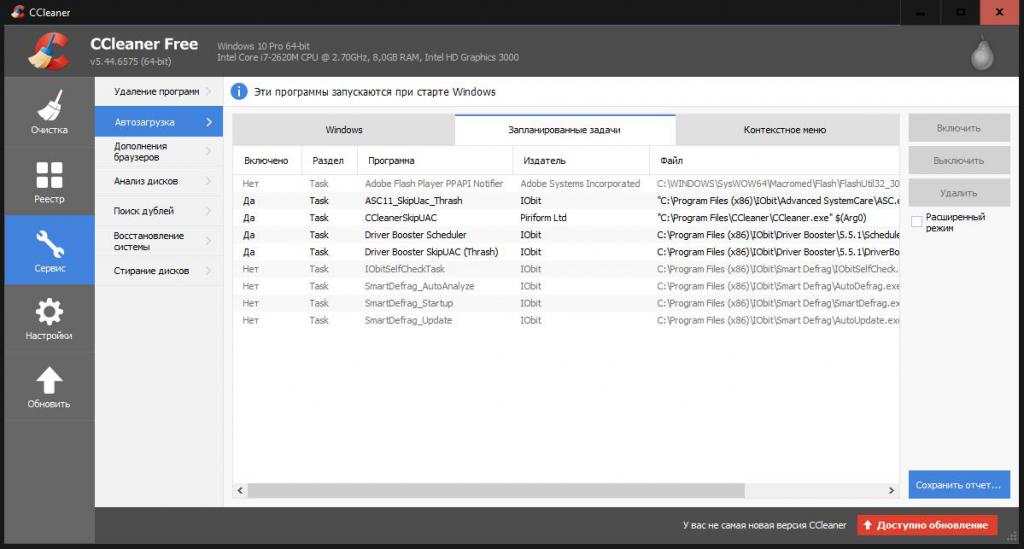Select the CCleanerSkipUAC task
Screen dimensions: 1024x549
coord(566,217)
